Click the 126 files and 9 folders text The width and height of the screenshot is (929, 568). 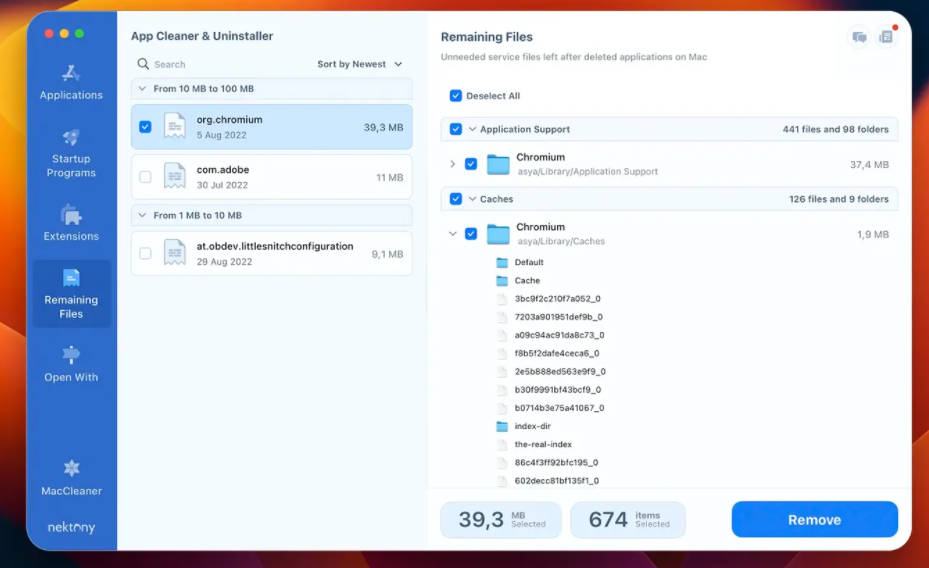838,199
